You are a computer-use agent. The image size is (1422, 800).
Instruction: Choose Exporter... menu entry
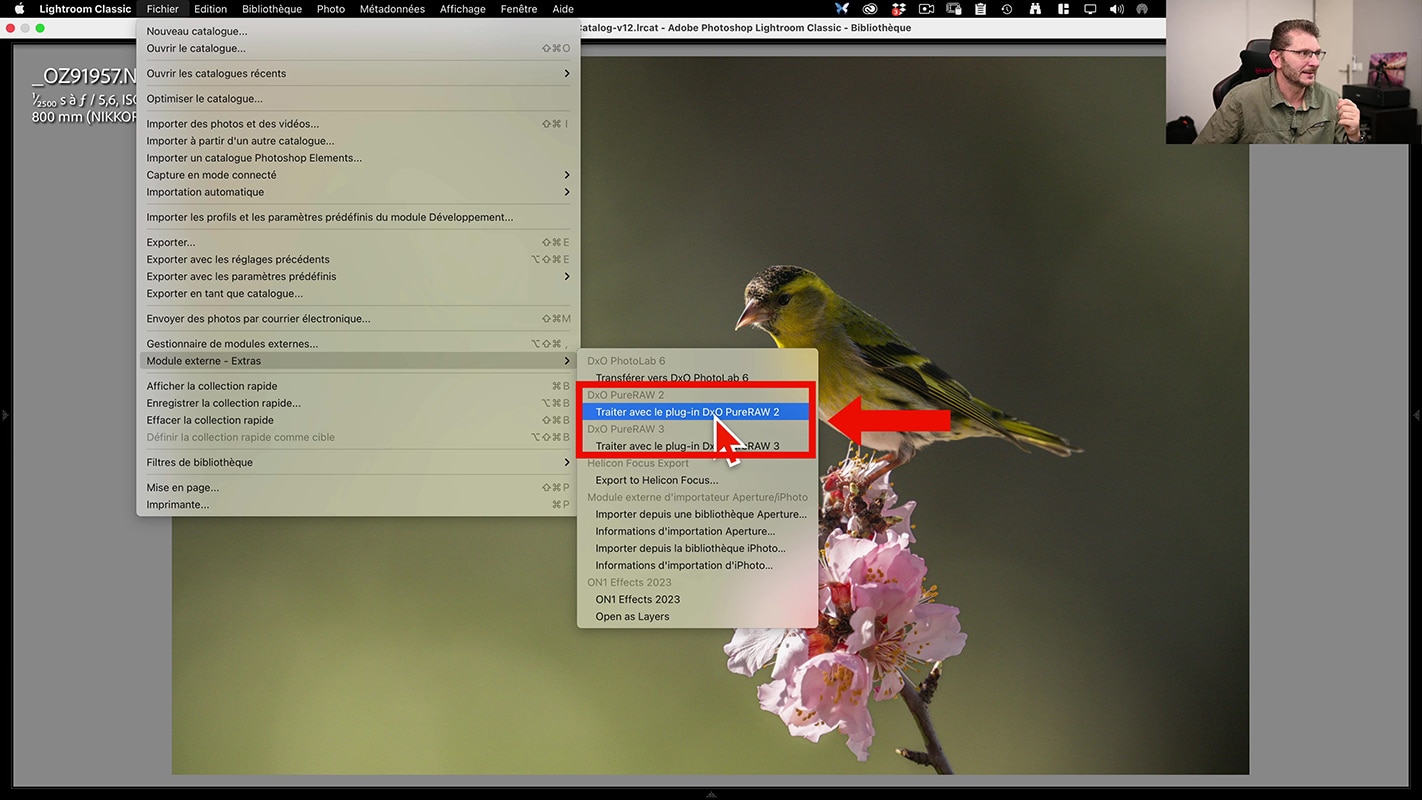pos(358,242)
